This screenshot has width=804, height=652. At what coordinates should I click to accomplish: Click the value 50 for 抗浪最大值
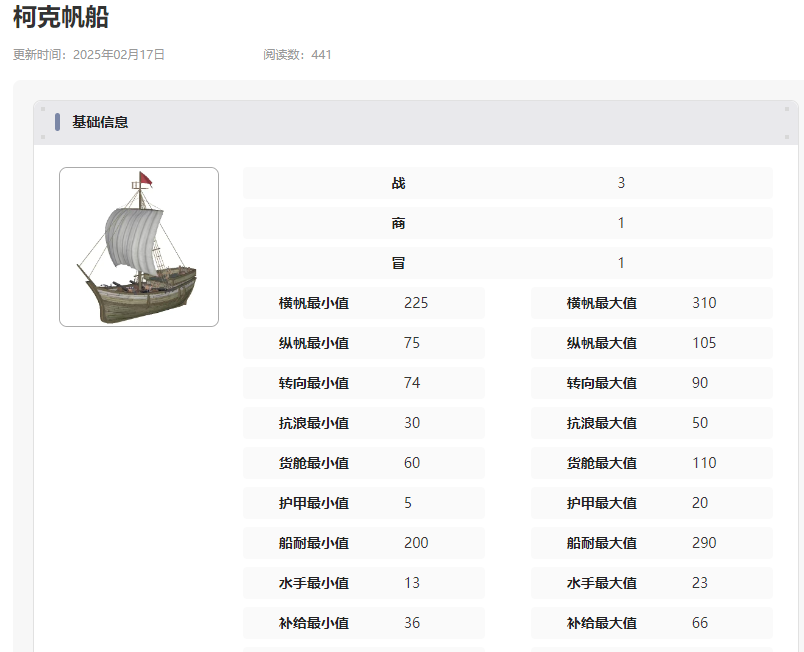[700, 423]
